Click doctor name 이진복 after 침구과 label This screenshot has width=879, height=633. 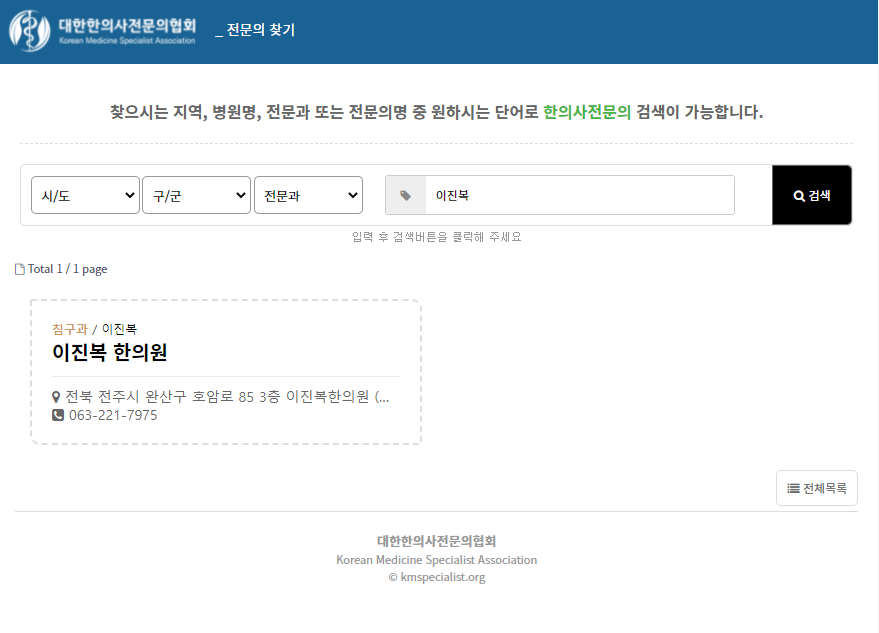[x=119, y=329]
